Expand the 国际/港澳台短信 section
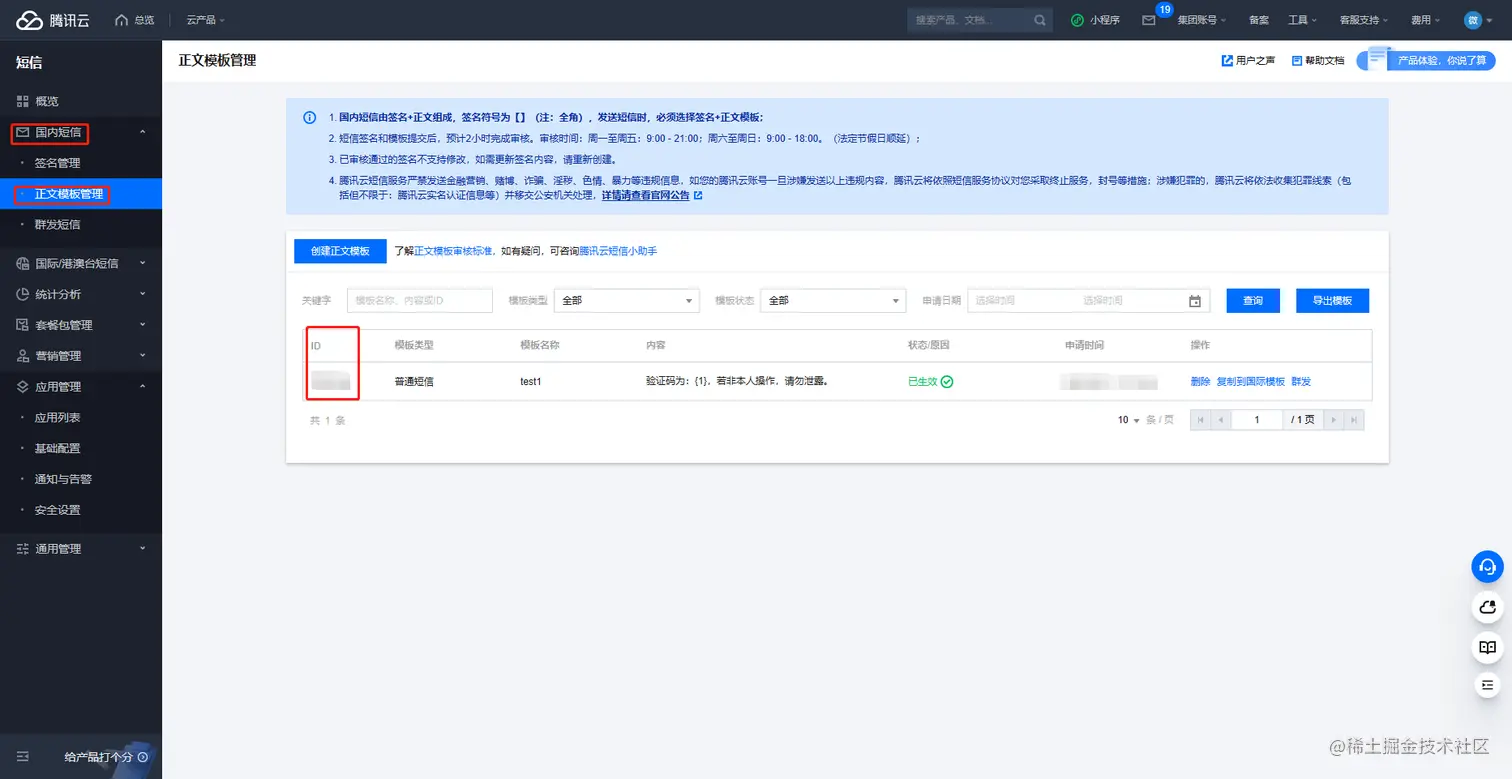The width and height of the screenshot is (1512, 779). [x=81, y=264]
